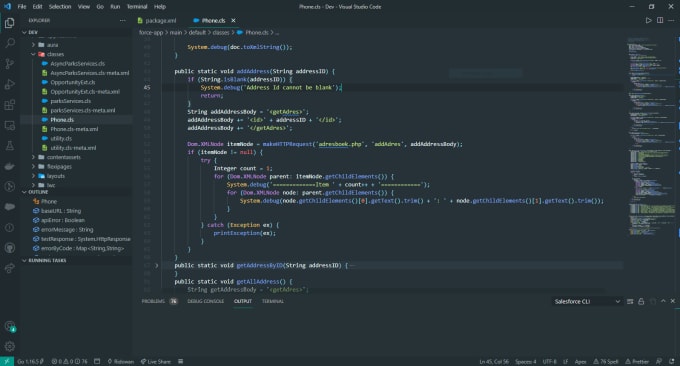Open the Source Control view
680x366 pixels.
[10, 64]
